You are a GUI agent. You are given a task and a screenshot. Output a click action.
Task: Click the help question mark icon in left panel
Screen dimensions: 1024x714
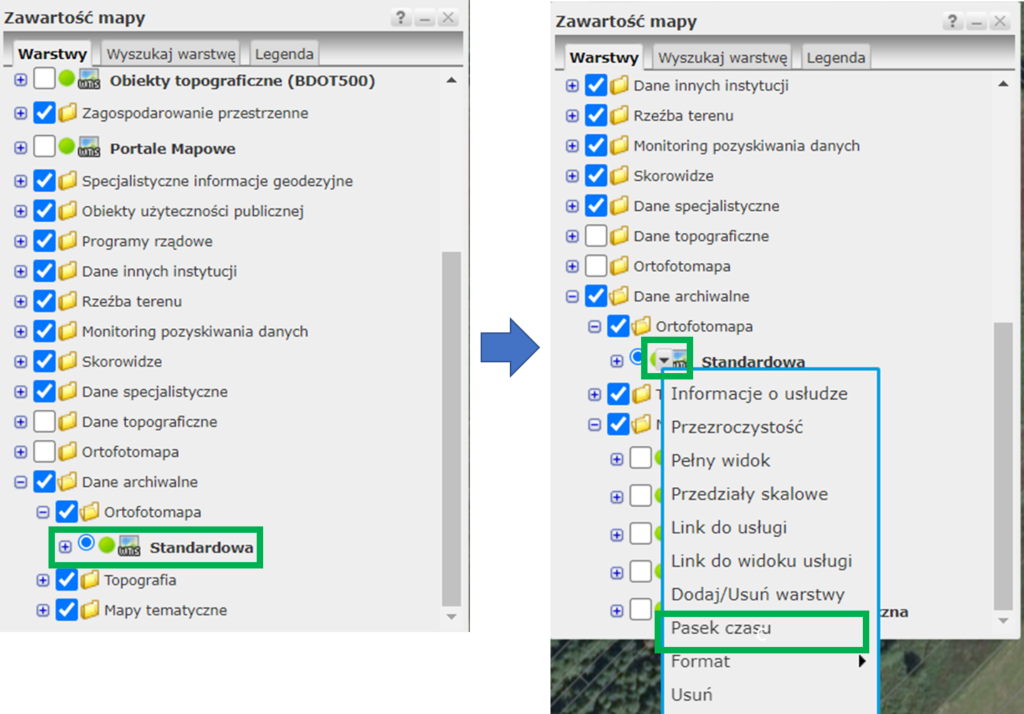(x=401, y=18)
